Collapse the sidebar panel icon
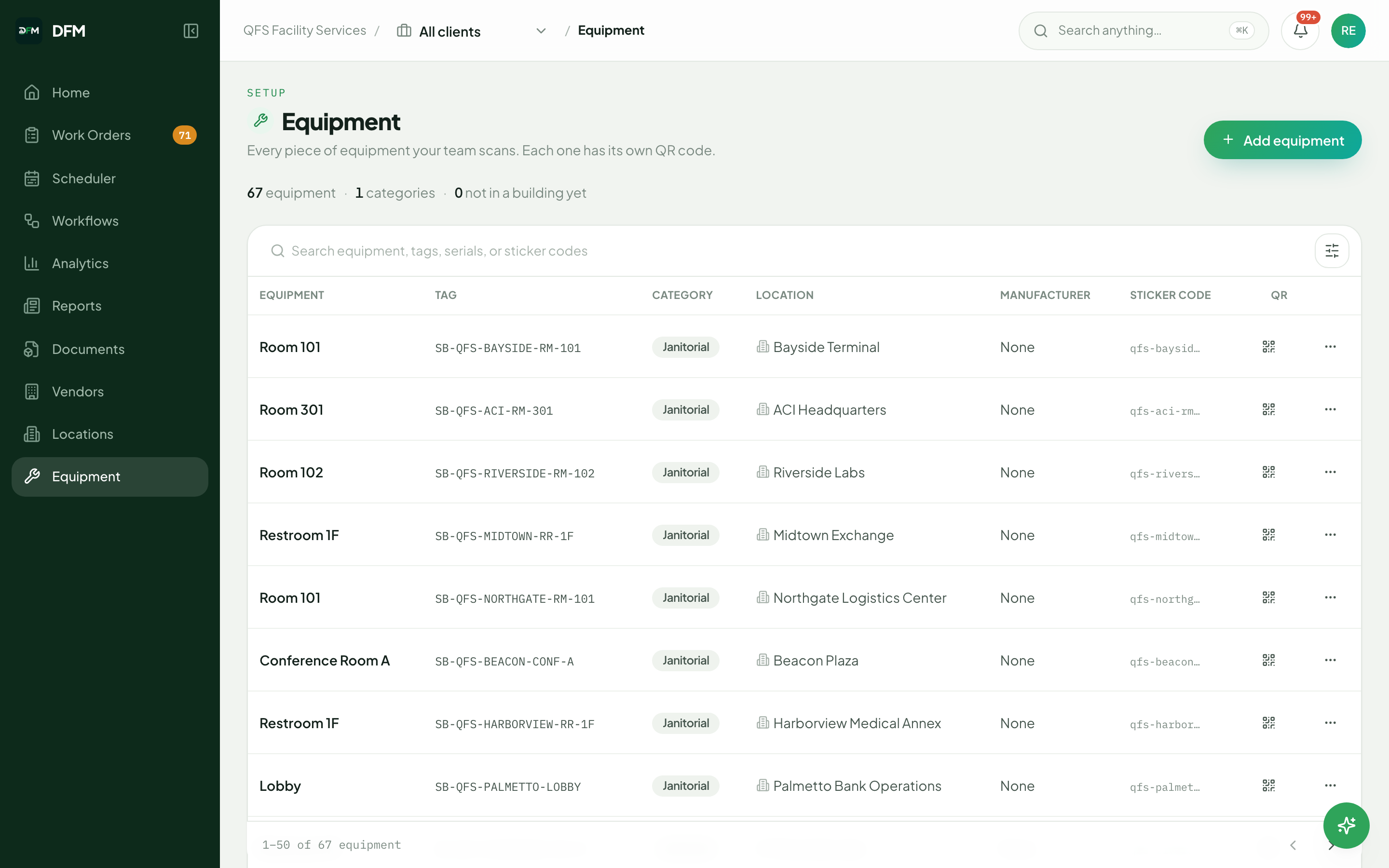 click(191, 31)
